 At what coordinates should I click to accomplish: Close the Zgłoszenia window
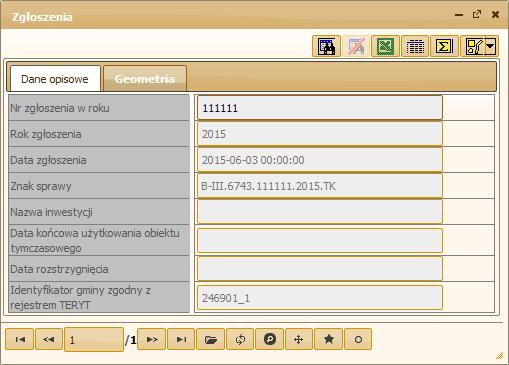pyautogui.click(x=495, y=14)
